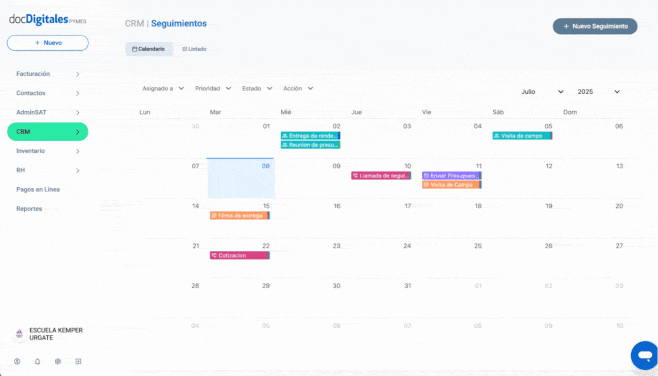
Task: Expand the Asignado a filter
Action: 163,89
